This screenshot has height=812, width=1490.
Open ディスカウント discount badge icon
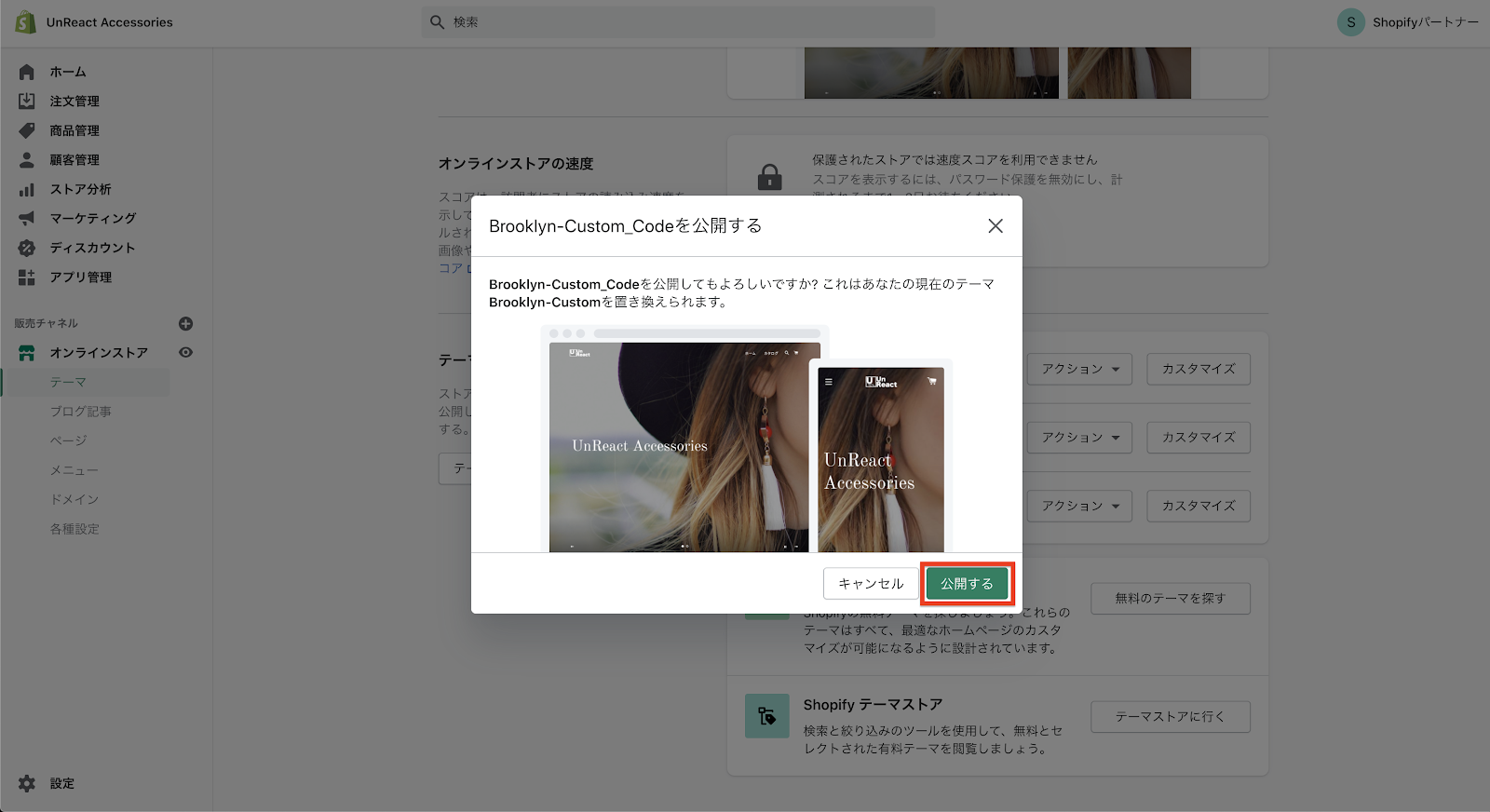tap(27, 248)
